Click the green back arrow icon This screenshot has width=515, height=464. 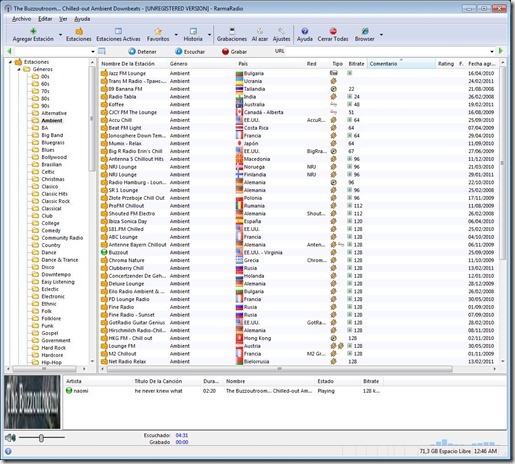9,51
